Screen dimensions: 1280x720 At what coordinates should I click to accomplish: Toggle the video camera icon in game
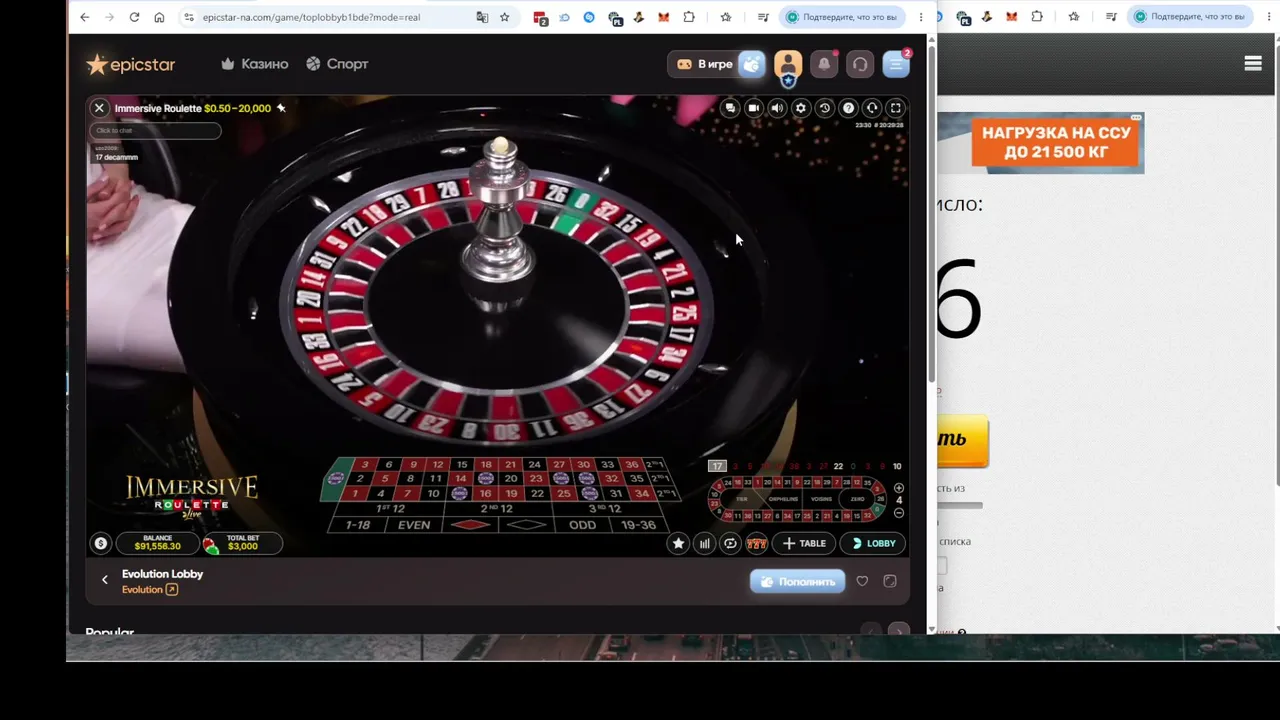(x=754, y=108)
